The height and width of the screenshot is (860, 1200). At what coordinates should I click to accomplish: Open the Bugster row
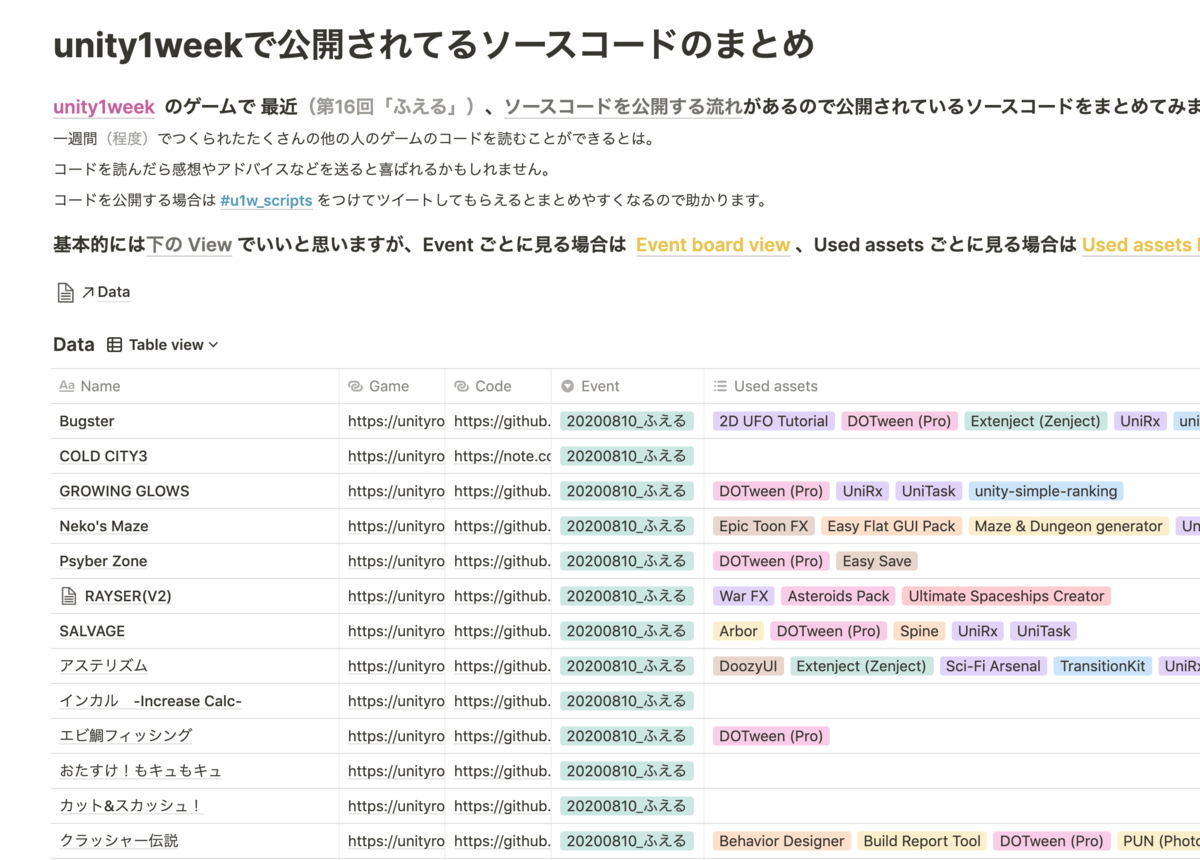point(87,421)
